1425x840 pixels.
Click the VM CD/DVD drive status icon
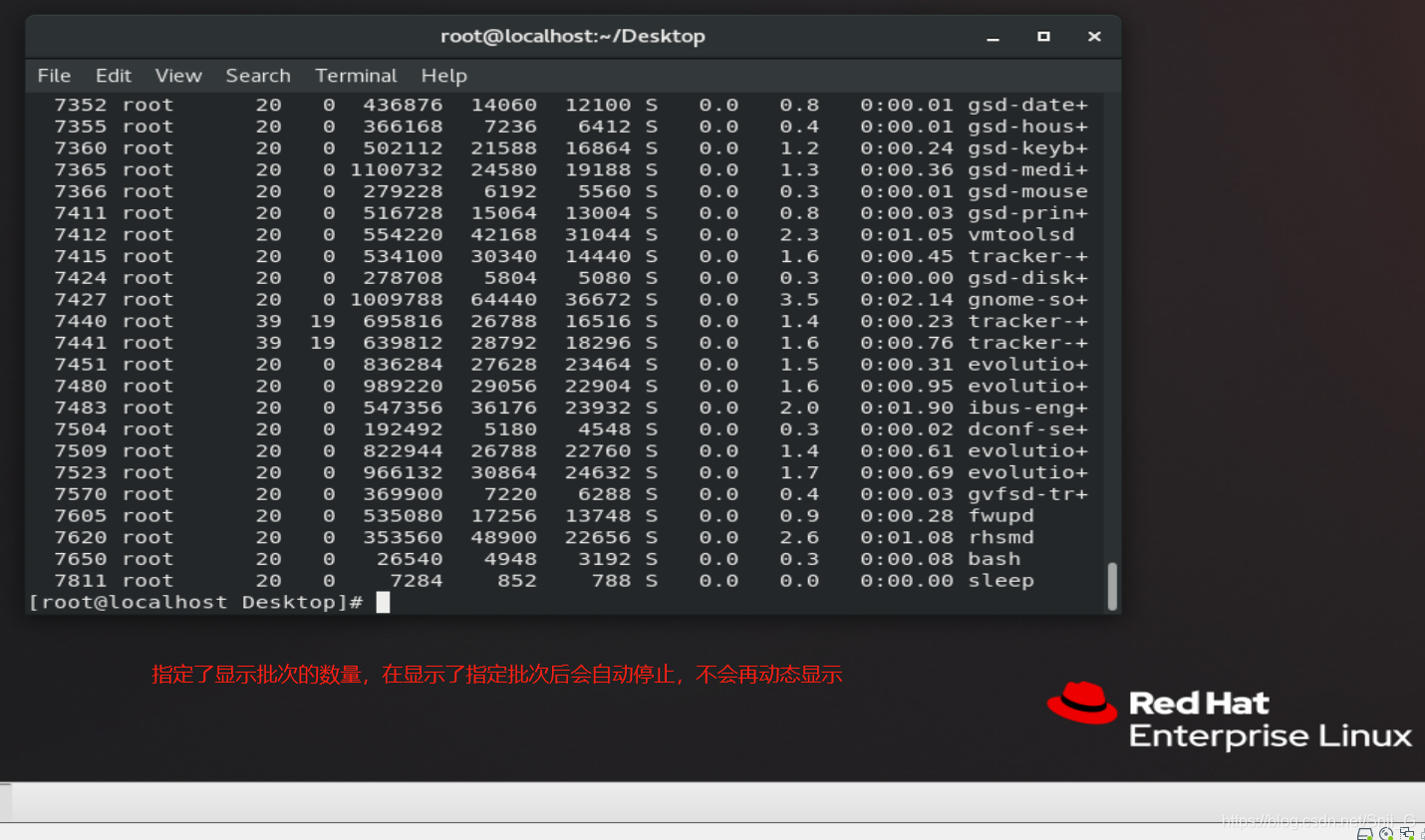[1386, 833]
